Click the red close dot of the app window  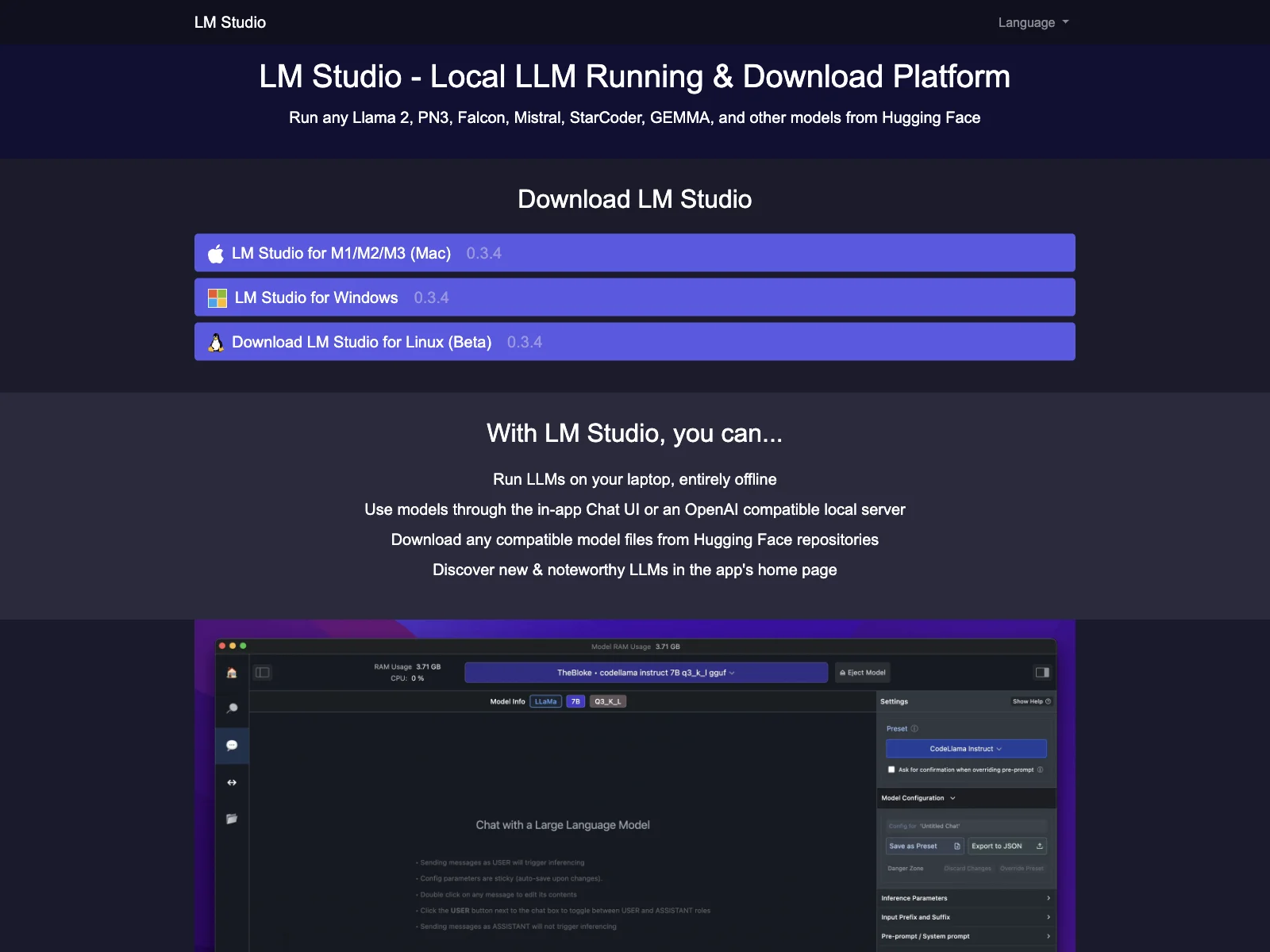point(222,646)
